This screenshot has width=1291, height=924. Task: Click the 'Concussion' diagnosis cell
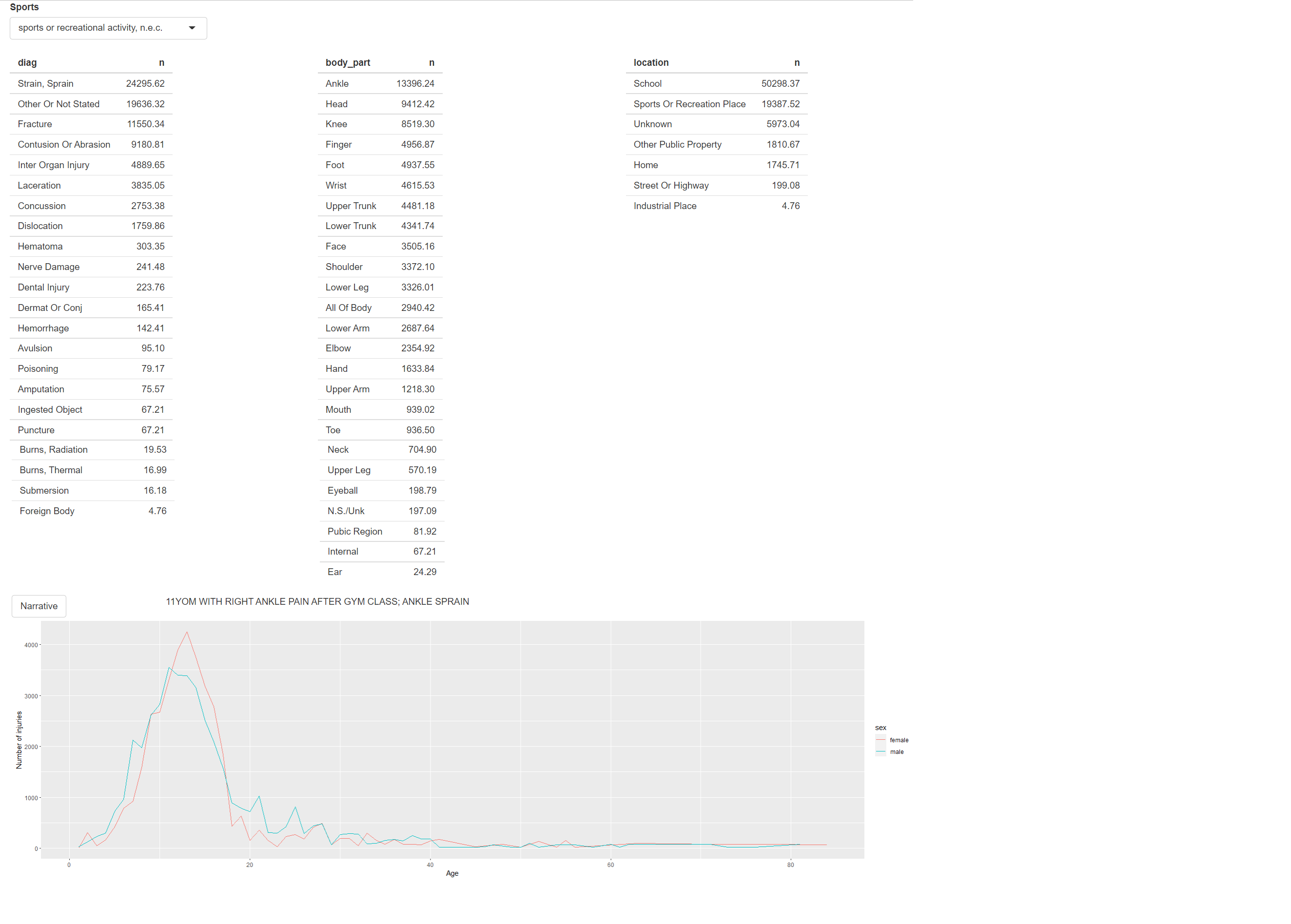pos(41,206)
